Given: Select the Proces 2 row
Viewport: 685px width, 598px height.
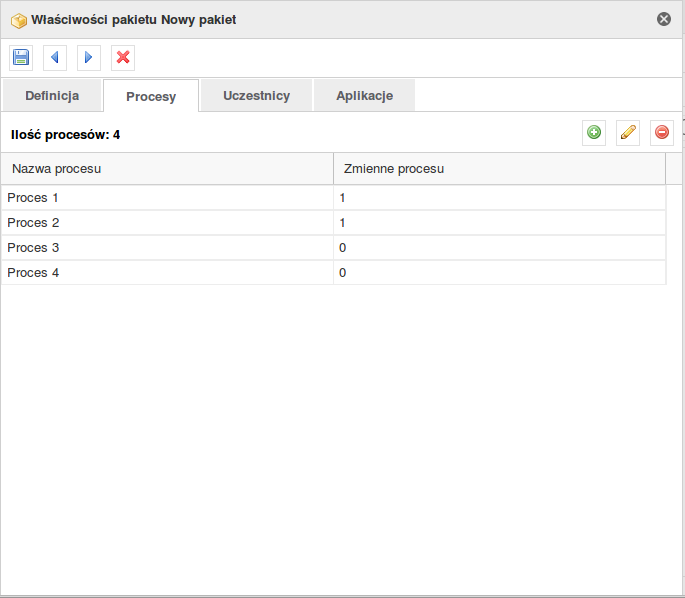Looking at the screenshot, I should (334, 223).
